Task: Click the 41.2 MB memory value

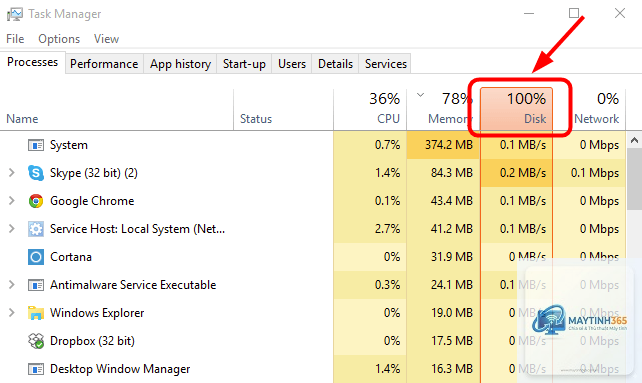Action: (x=452, y=229)
